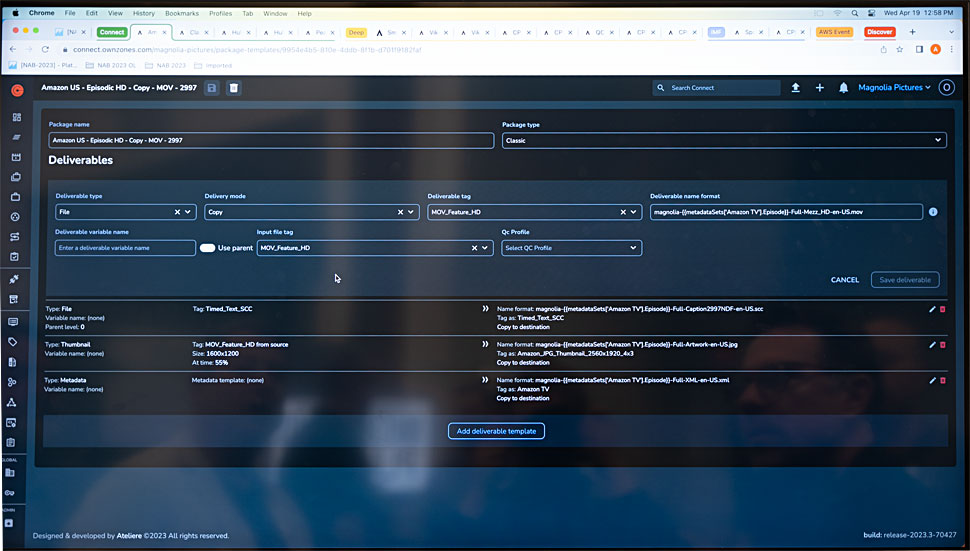Open the square icon under Admin
The image size is (970, 551).
point(9,523)
